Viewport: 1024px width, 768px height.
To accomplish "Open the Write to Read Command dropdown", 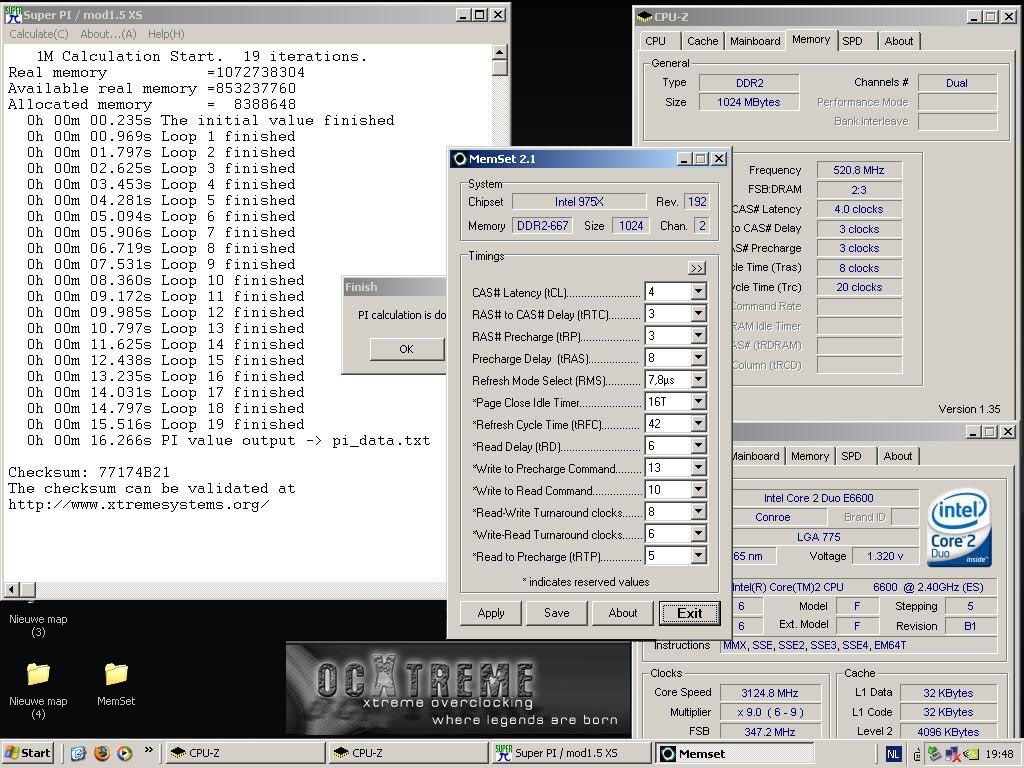I will [x=698, y=490].
